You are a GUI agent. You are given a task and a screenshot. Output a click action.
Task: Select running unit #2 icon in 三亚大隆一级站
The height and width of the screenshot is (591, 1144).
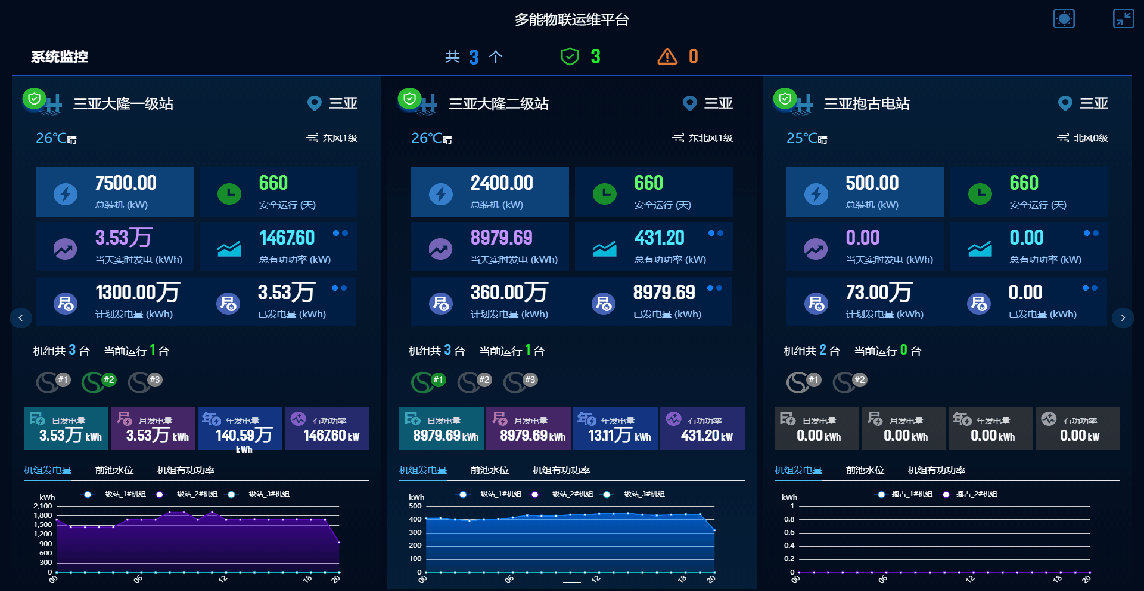coord(99,382)
